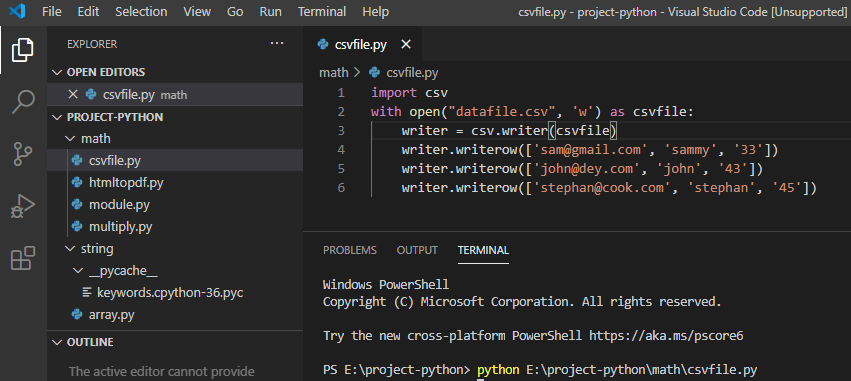Place cursor on csv.writer(csvfile) line

[x=510, y=131]
